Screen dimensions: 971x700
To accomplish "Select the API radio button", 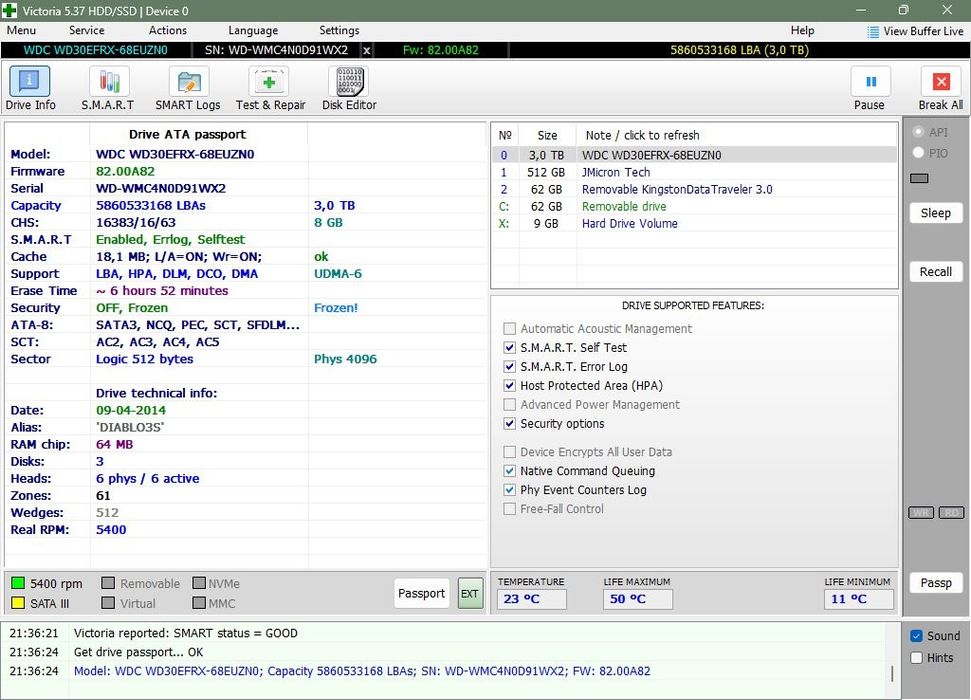I will pyautogui.click(x=918, y=132).
